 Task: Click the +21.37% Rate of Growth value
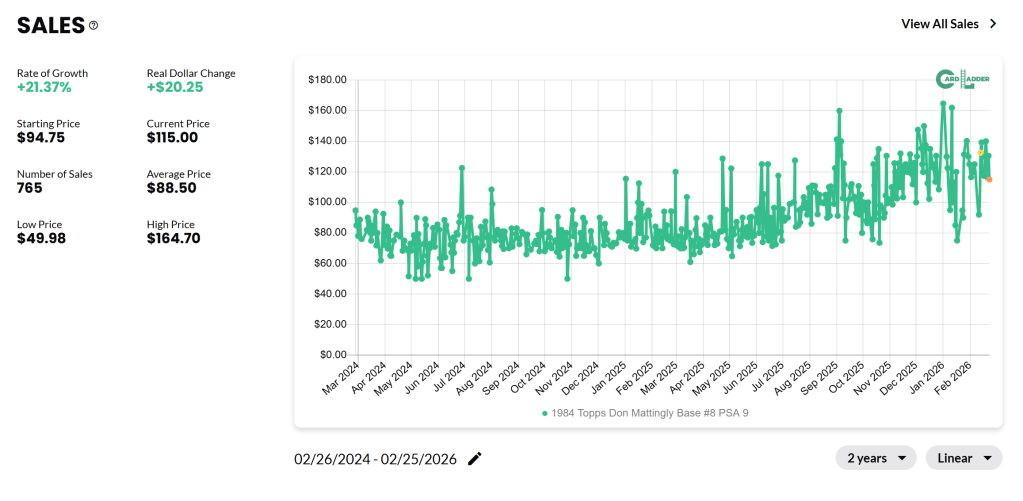click(x=44, y=88)
